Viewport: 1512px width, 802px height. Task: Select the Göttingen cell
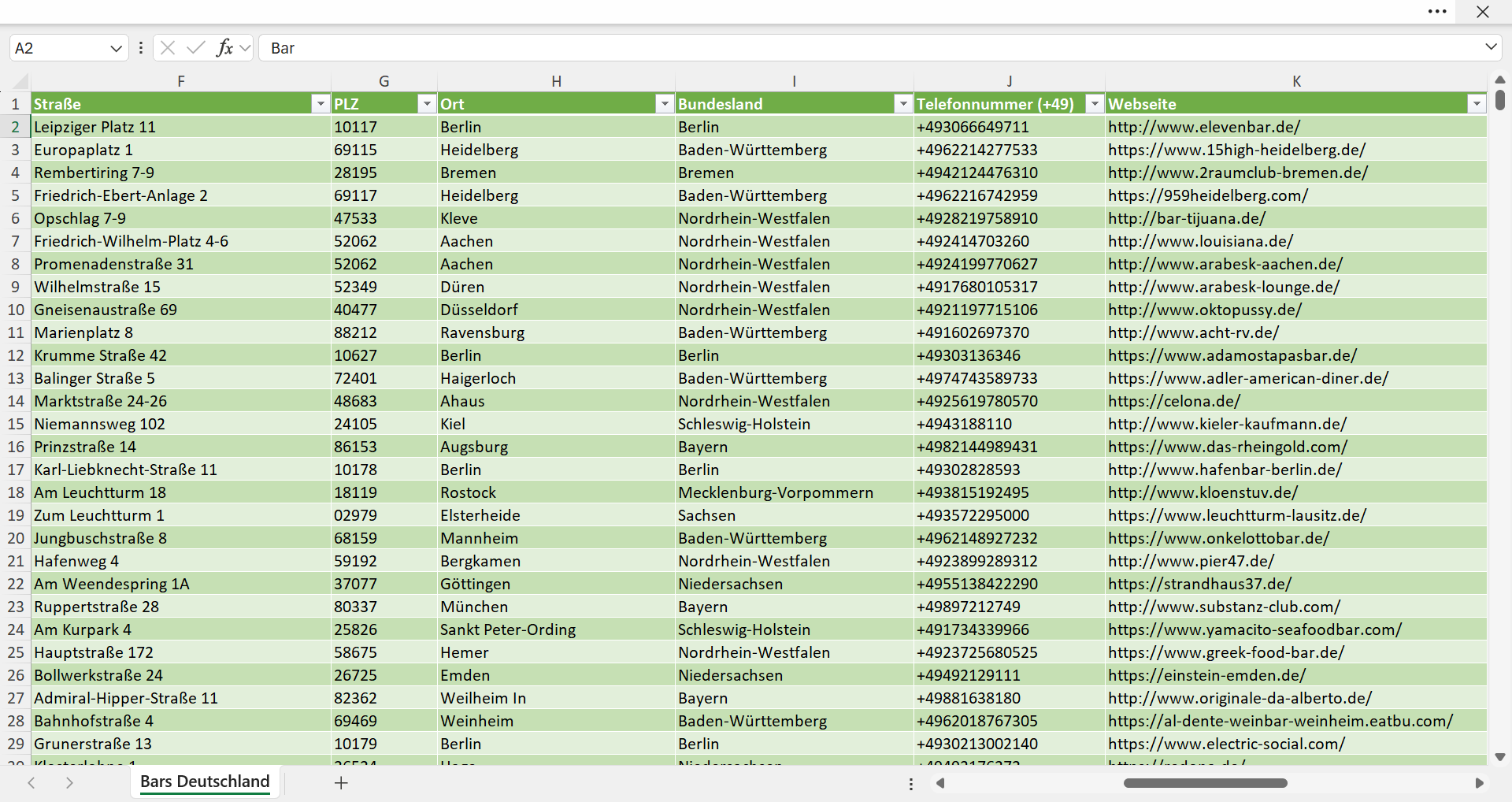click(x=556, y=584)
